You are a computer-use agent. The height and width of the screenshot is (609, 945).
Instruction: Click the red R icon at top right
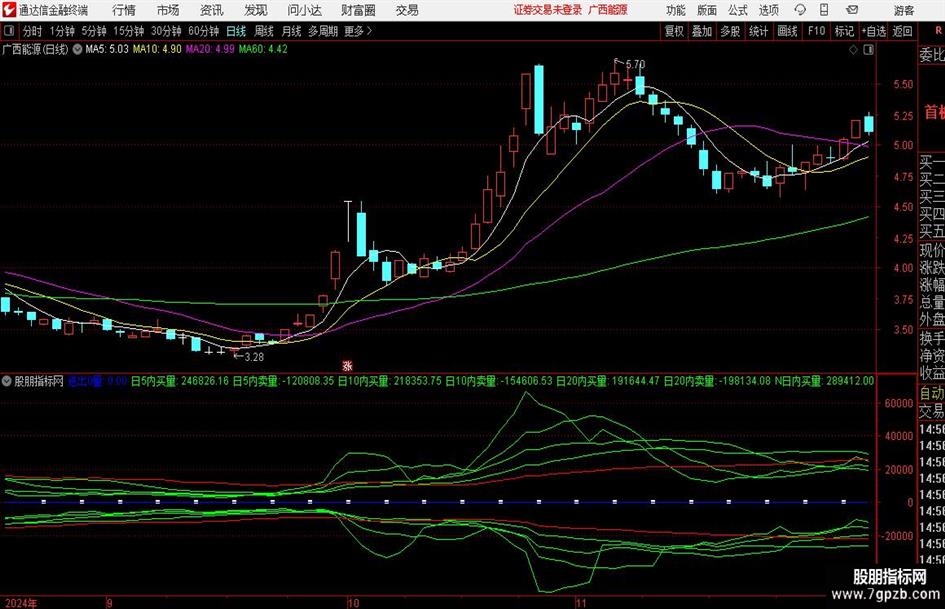coord(939,31)
